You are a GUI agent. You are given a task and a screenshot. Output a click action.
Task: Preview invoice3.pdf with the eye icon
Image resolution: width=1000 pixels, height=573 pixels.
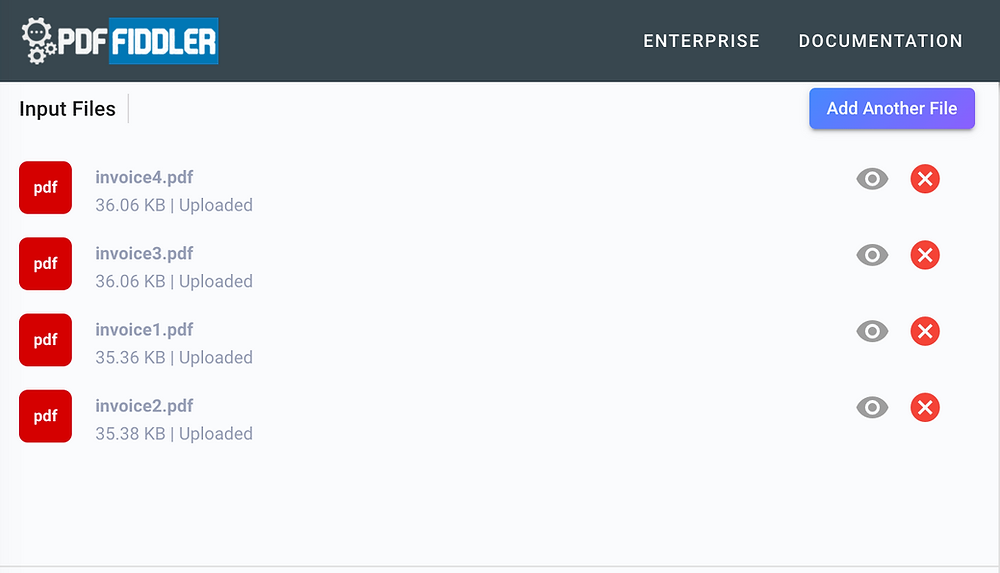[872, 255]
